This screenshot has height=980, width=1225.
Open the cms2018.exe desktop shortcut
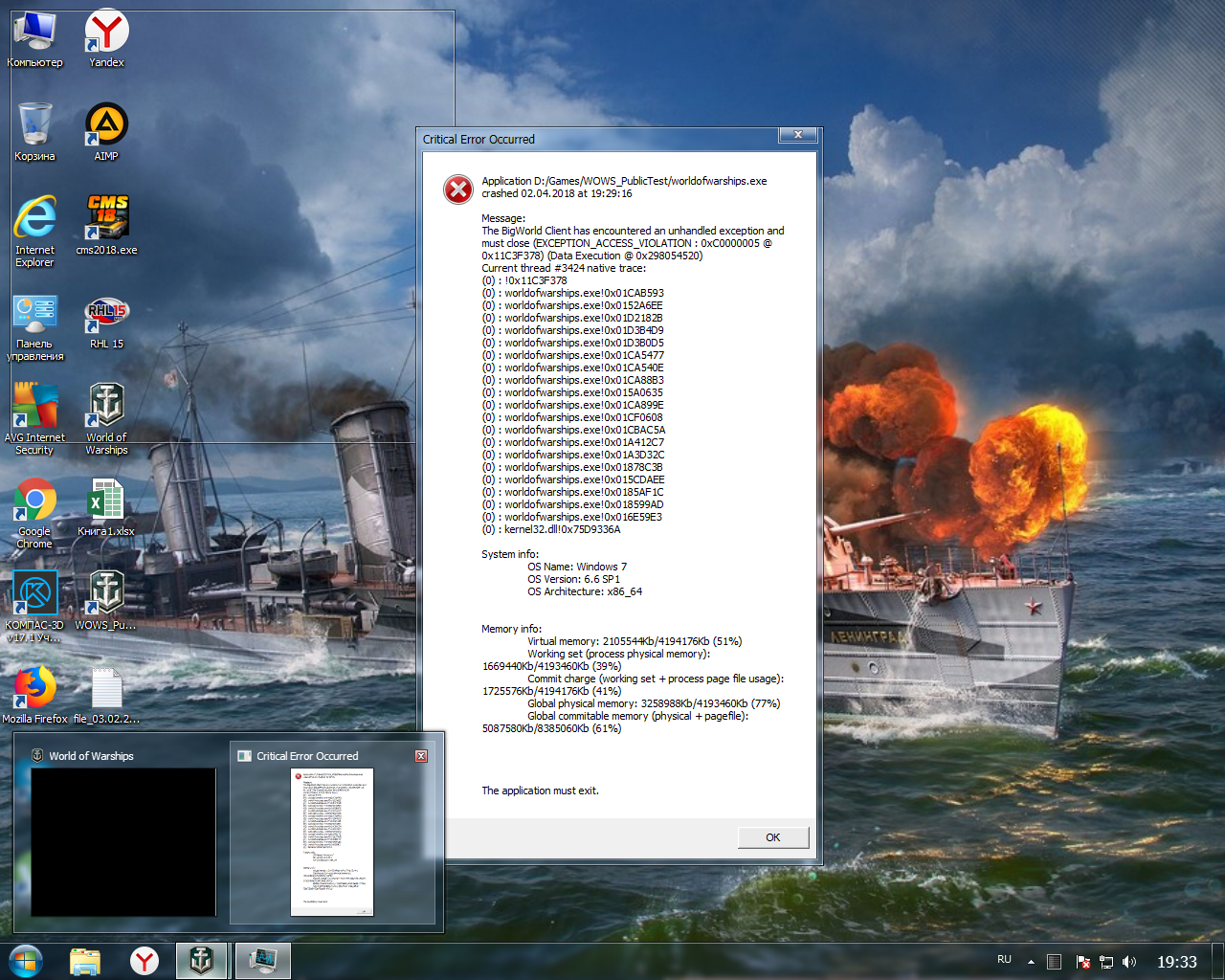[x=106, y=219]
